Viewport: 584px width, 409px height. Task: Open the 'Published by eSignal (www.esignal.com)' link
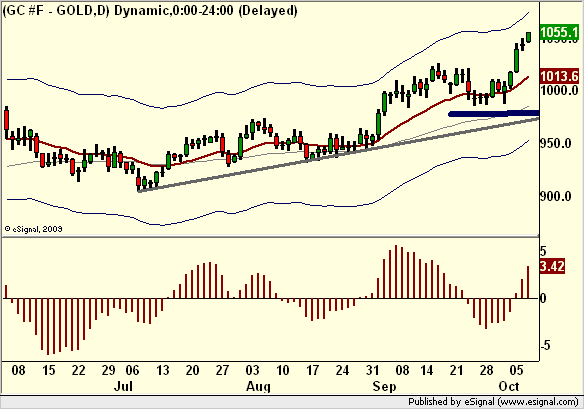tap(493, 402)
